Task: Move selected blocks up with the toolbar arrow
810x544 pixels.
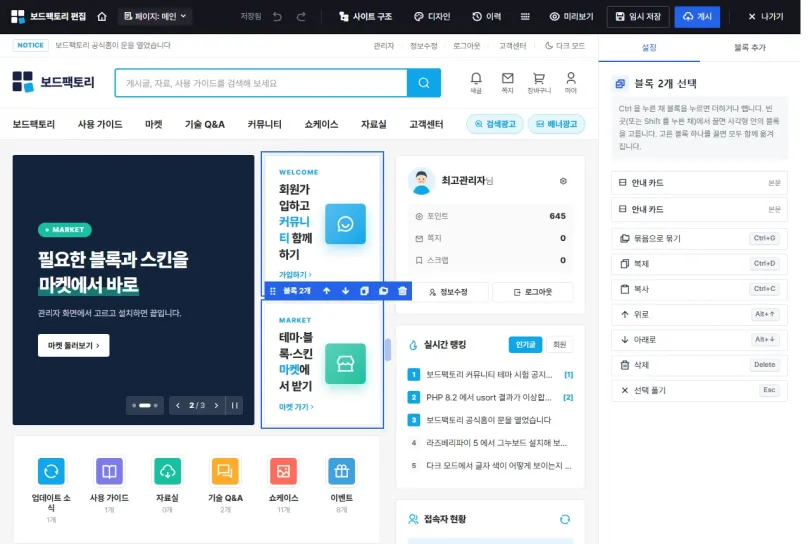Action: click(326, 291)
